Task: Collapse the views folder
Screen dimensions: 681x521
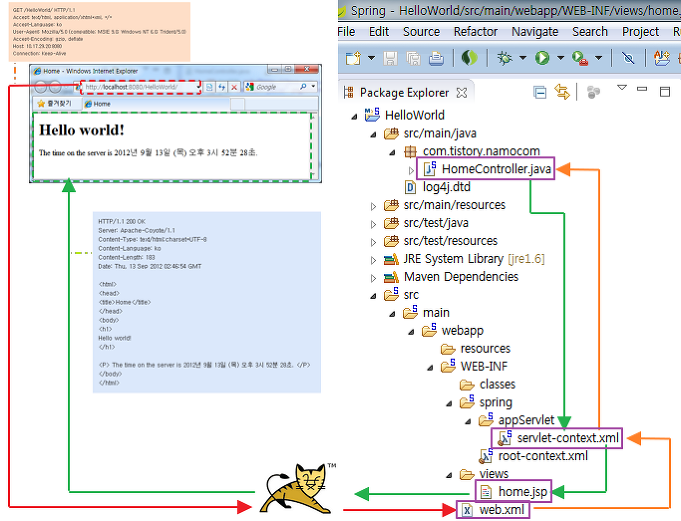Action: (x=449, y=475)
